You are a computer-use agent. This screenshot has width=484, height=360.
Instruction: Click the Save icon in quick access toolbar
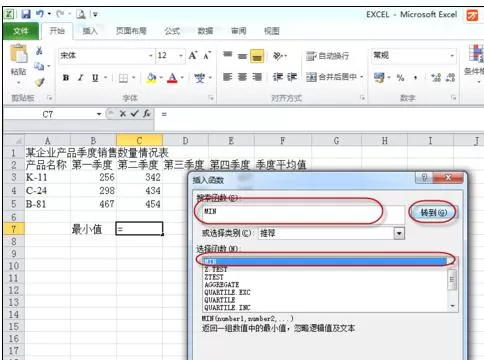point(26,14)
